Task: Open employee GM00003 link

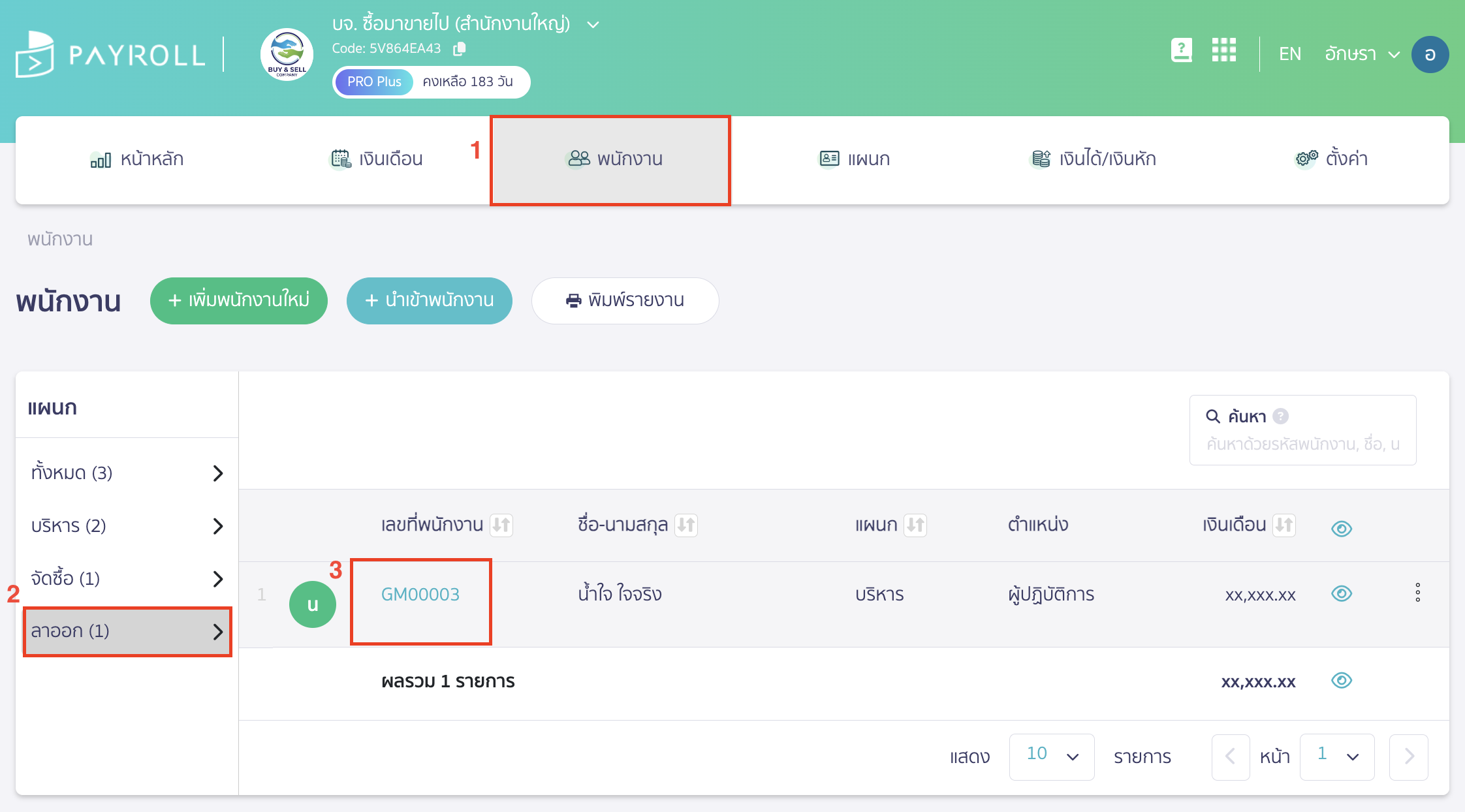Action: (x=420, y=594)
